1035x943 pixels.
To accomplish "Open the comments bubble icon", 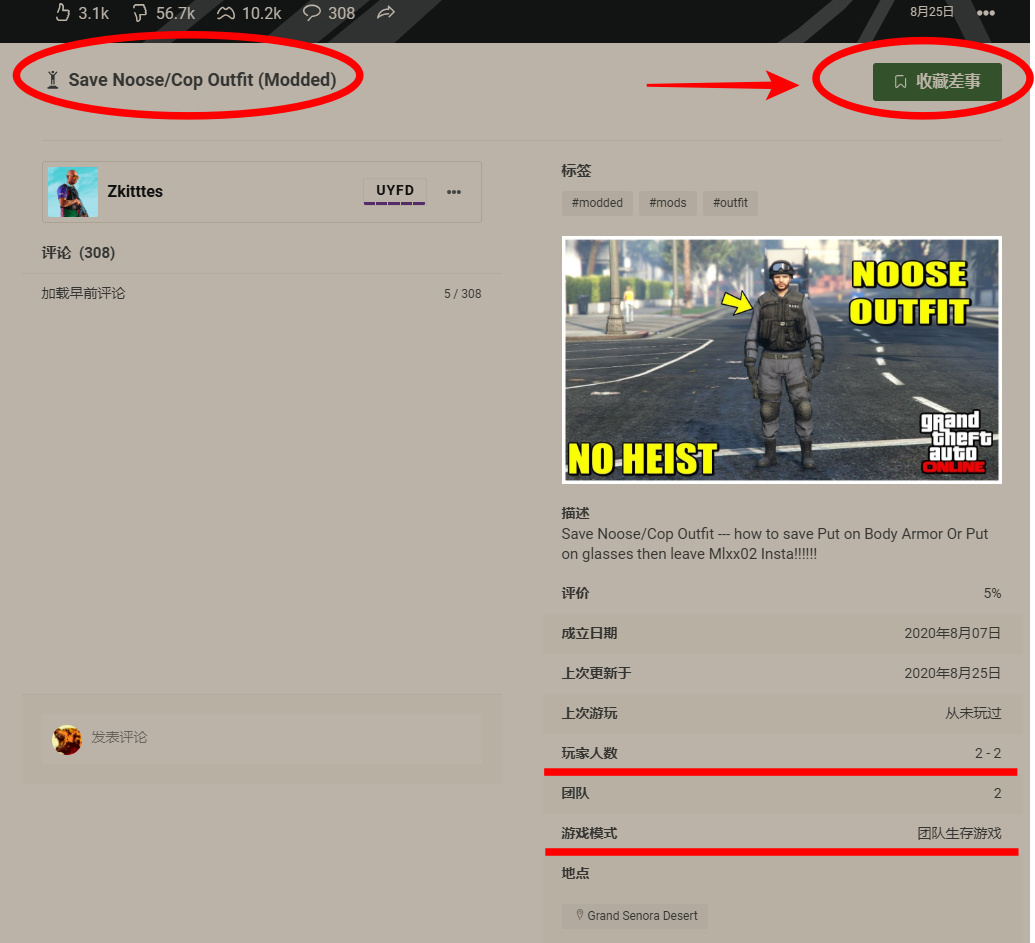I will pyautogui.click(x=312, y=13).
